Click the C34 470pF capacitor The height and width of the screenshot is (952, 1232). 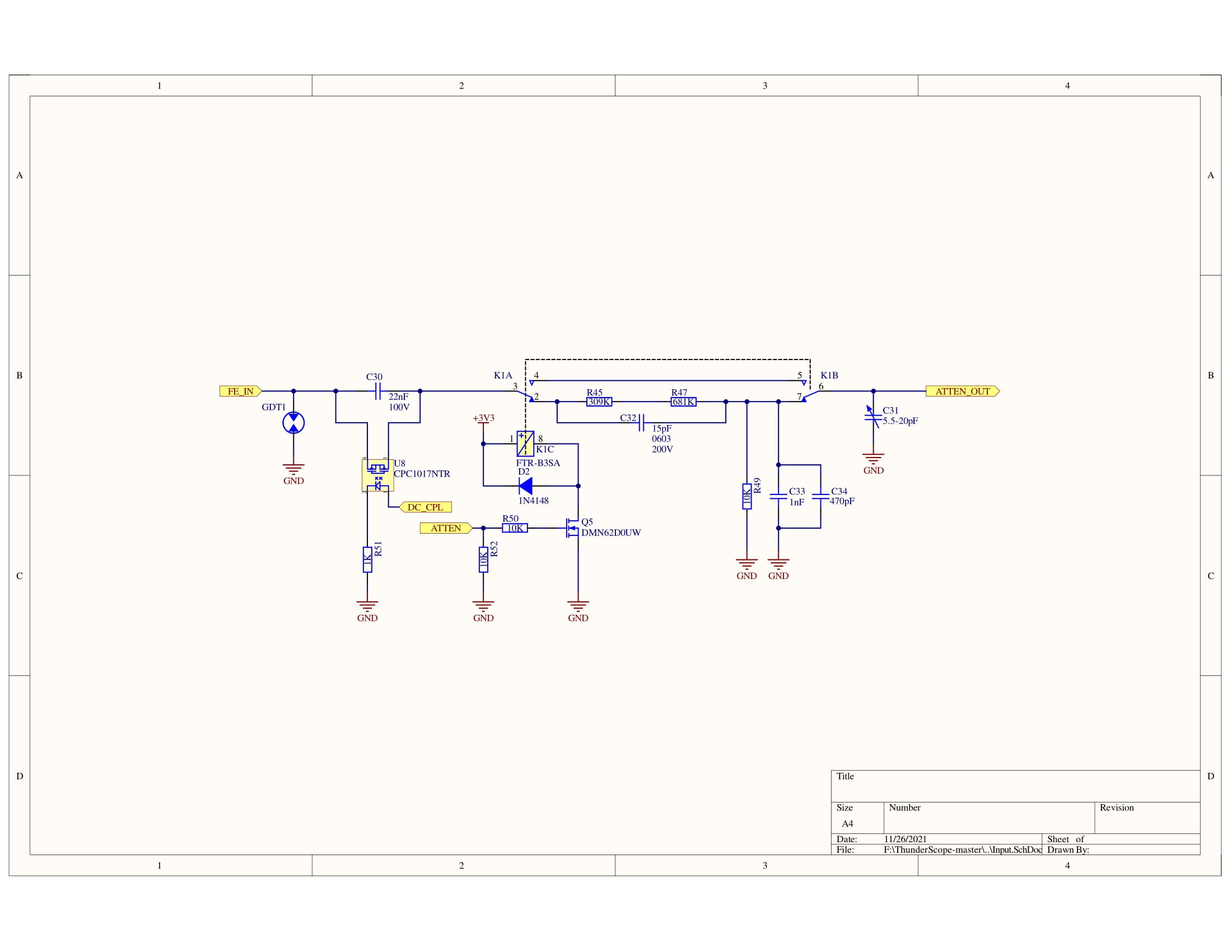pos(820,496)
